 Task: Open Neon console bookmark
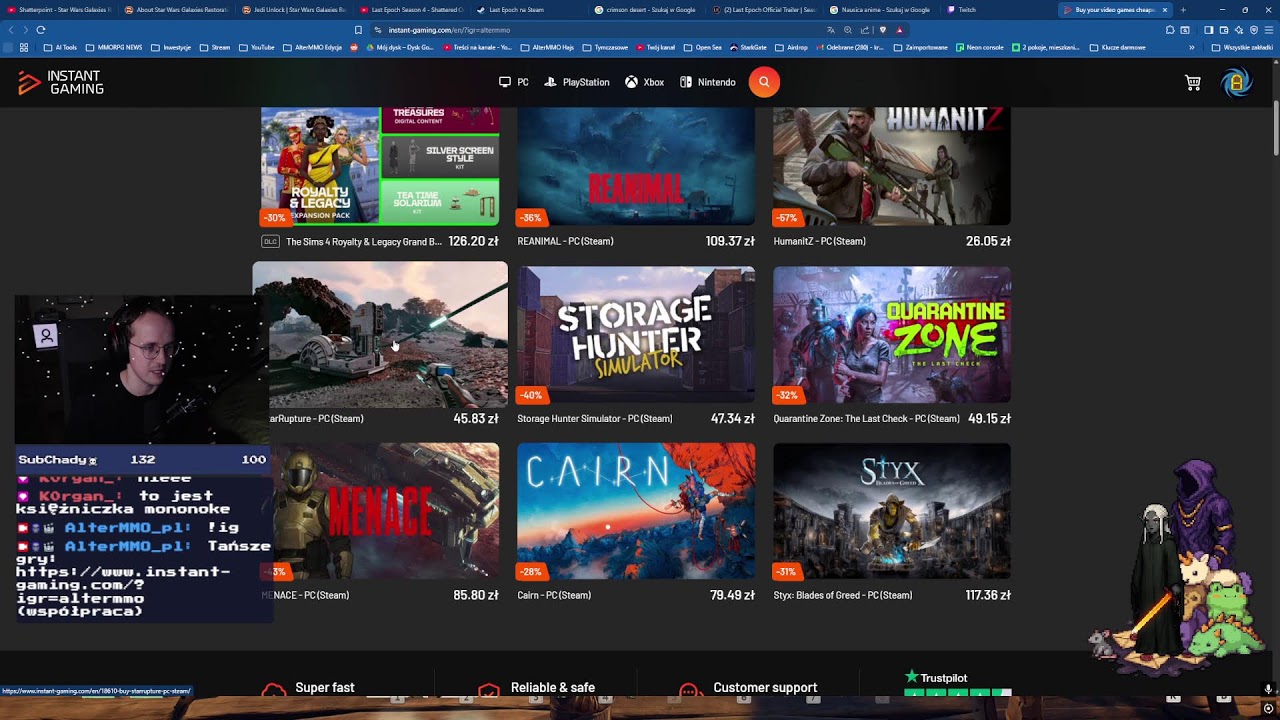980,47
